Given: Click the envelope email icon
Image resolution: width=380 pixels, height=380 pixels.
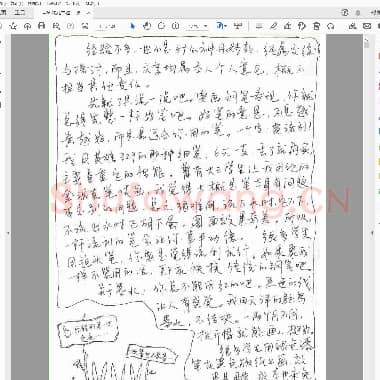Looking at the screenshot, I should click(x=367, y=26).
